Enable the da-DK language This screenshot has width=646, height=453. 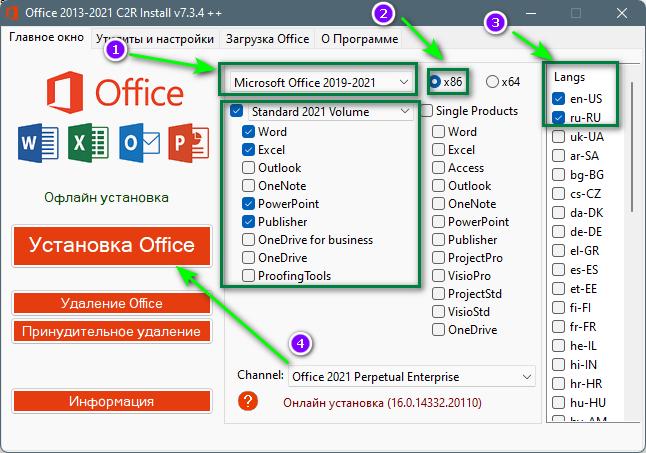tap(558, 212)
